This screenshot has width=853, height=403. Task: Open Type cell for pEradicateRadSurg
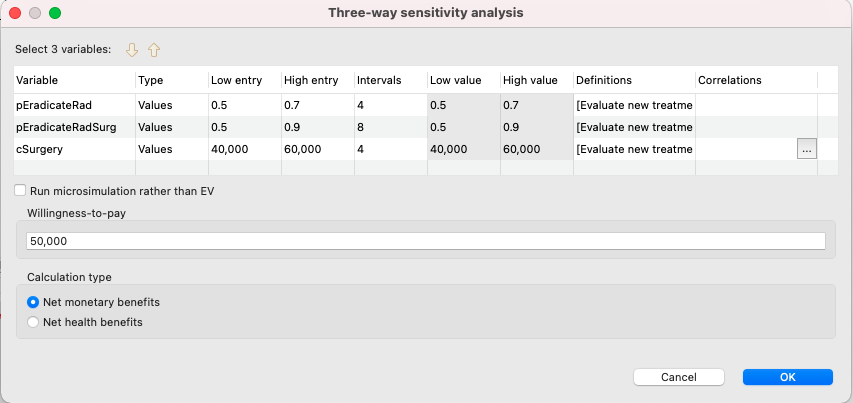pos(171,127)
